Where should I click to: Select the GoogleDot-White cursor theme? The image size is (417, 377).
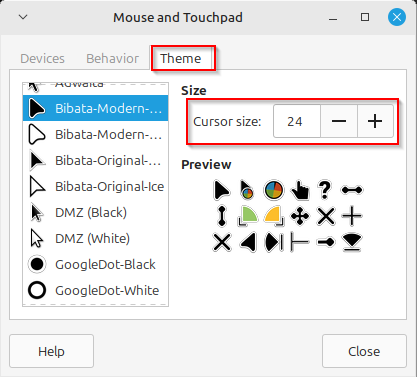(x=95, y=290)
